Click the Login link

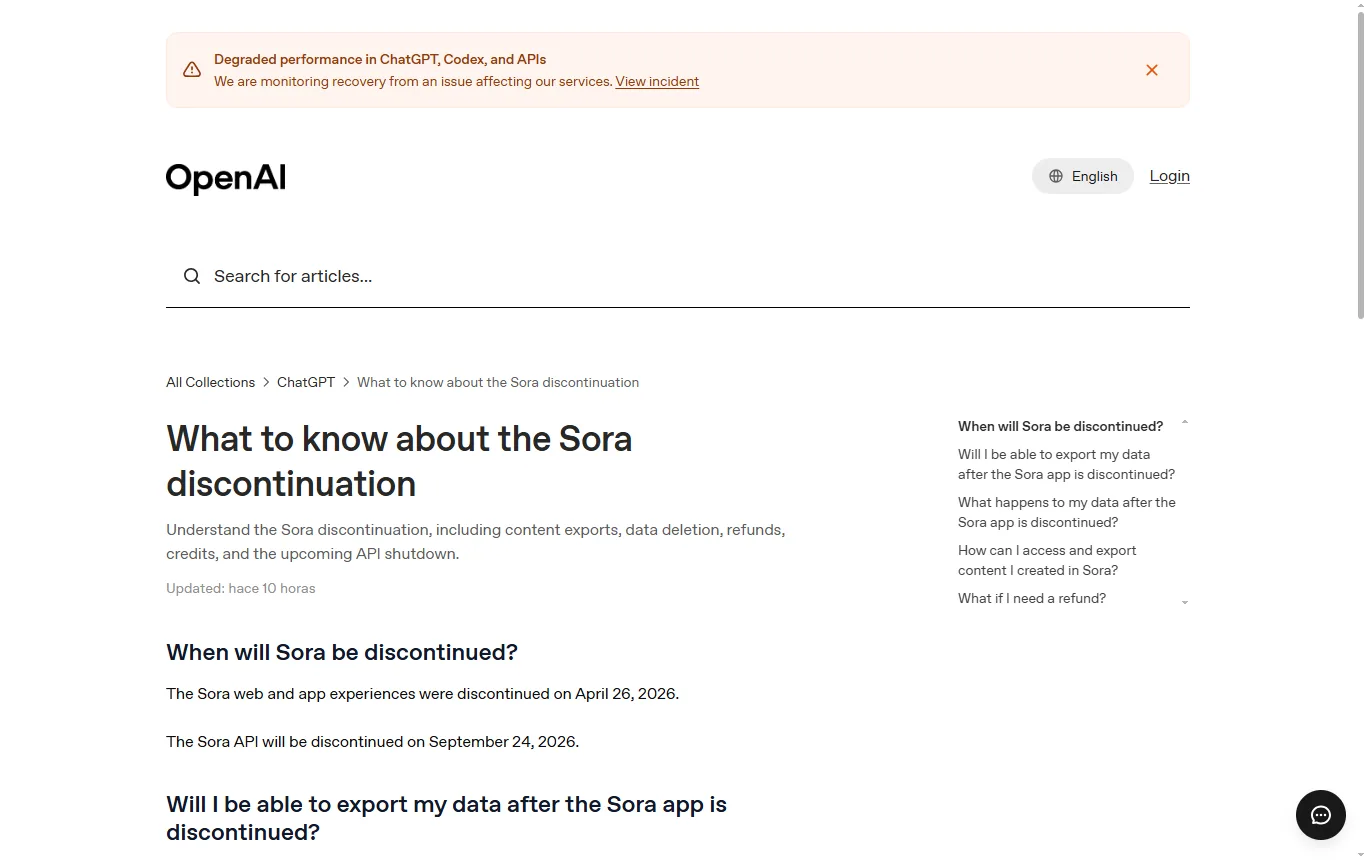pos(1169,176)
